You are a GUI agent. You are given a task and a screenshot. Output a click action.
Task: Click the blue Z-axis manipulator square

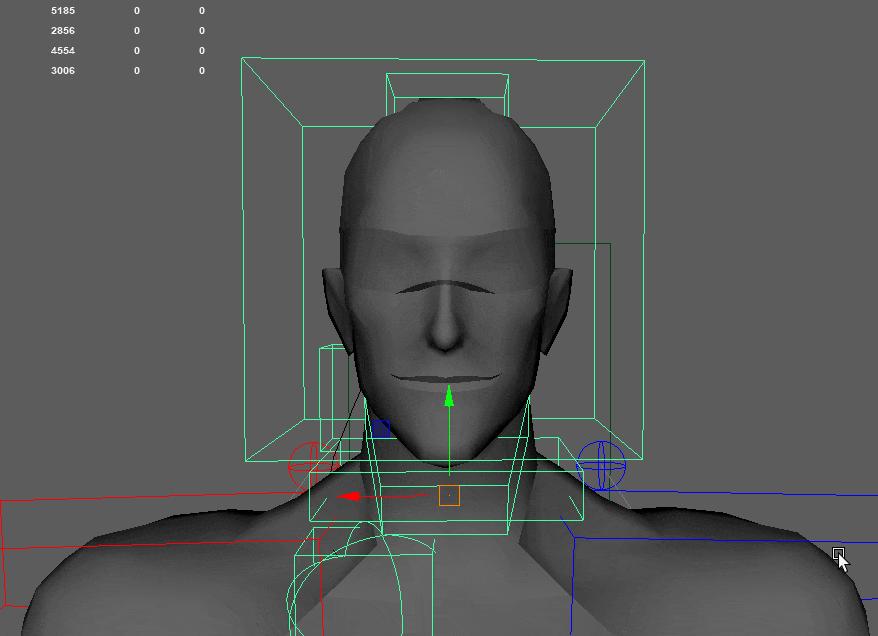[381, 429]
